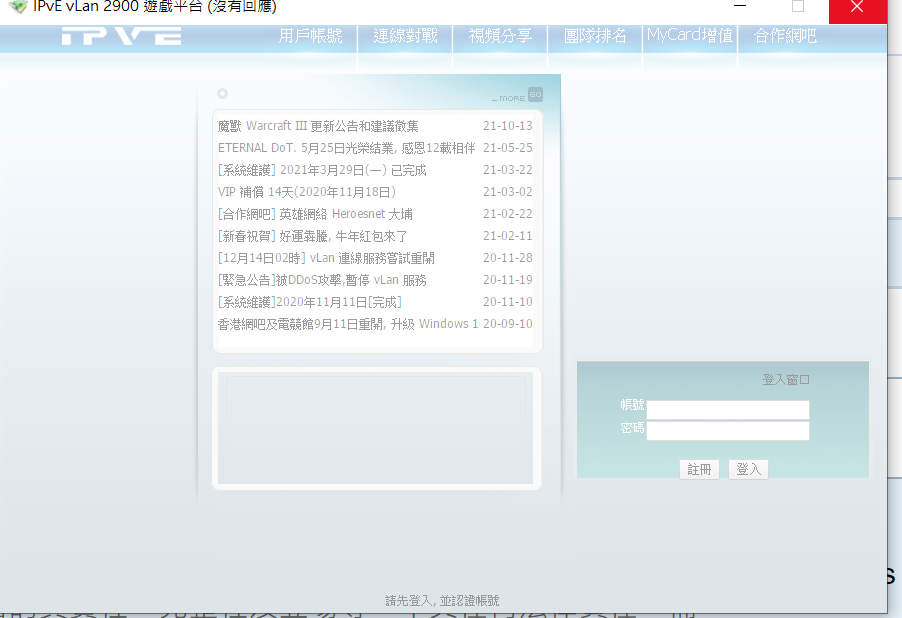This screenshot has height=618, width=902.
Task: Open [系統維護] 2021年3月29日 news item
Action: [x=322, y=170]
